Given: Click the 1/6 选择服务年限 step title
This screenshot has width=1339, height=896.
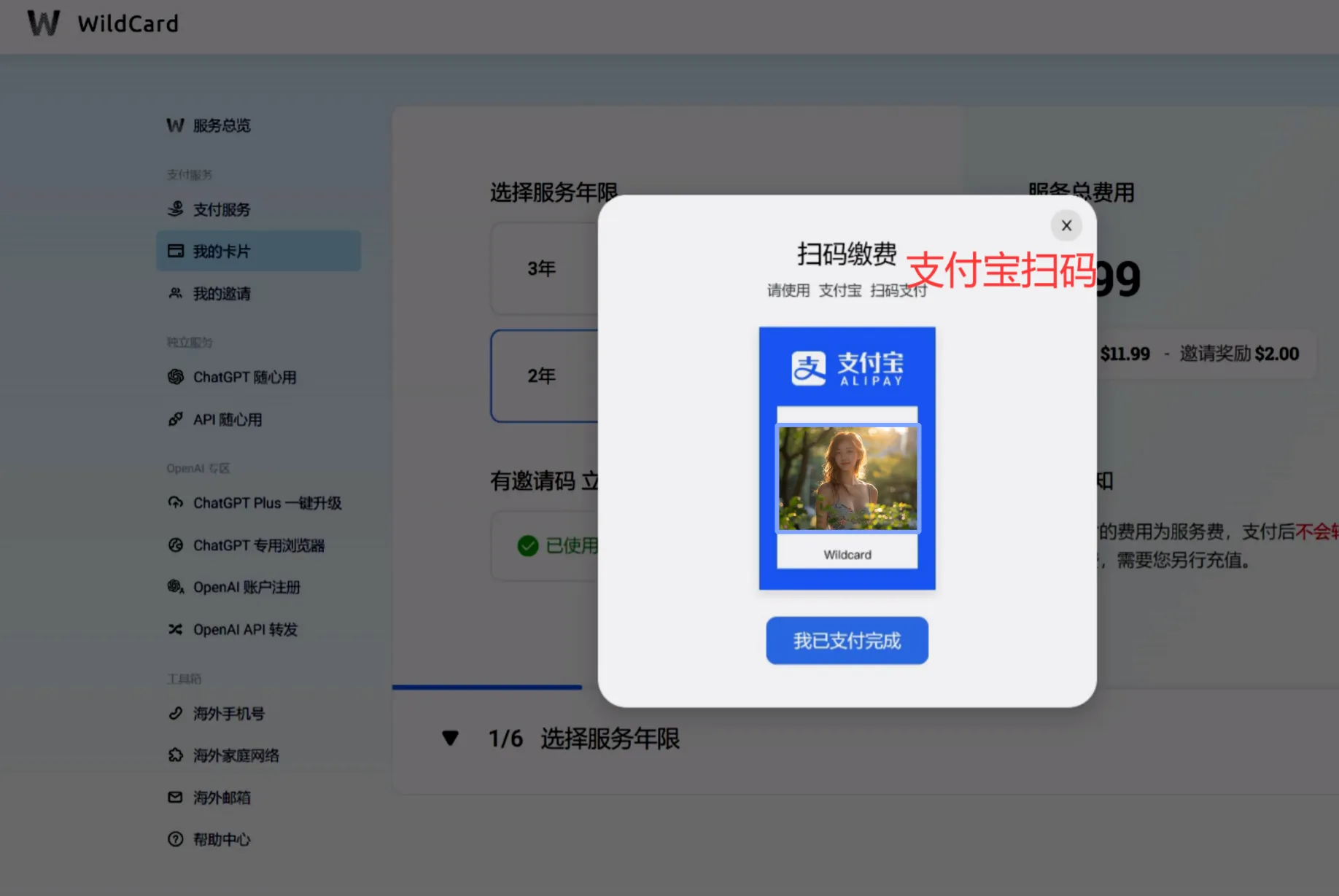Looking at the screenshot, I should 584,739.
